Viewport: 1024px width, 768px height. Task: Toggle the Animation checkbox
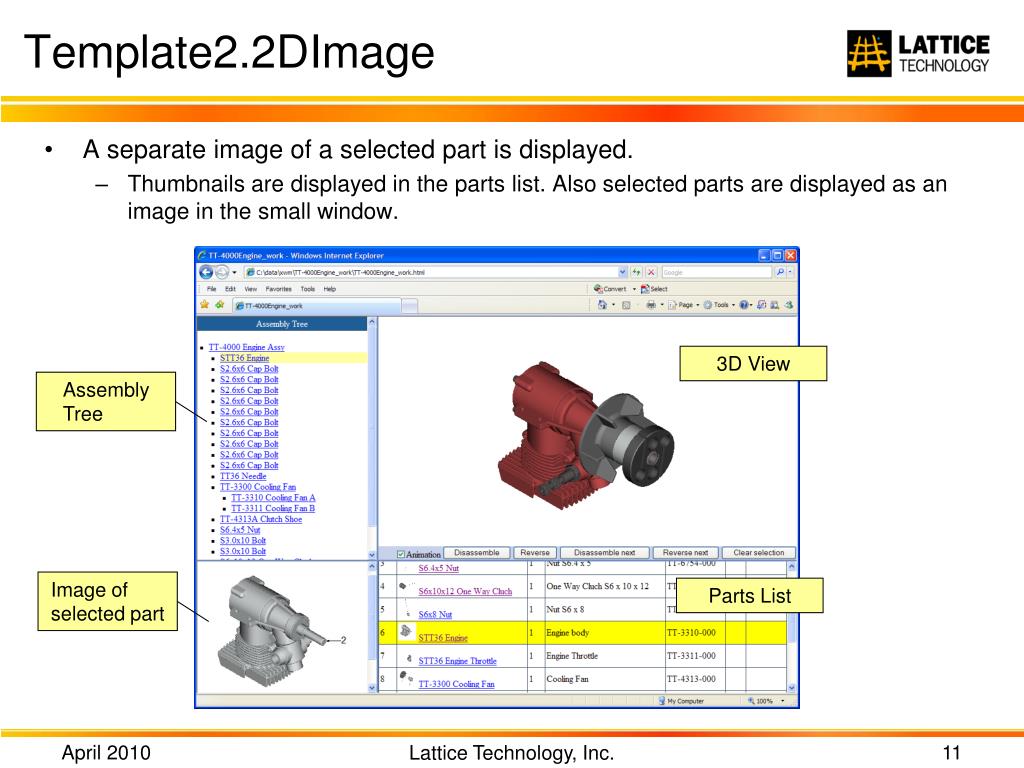(401, 554)
